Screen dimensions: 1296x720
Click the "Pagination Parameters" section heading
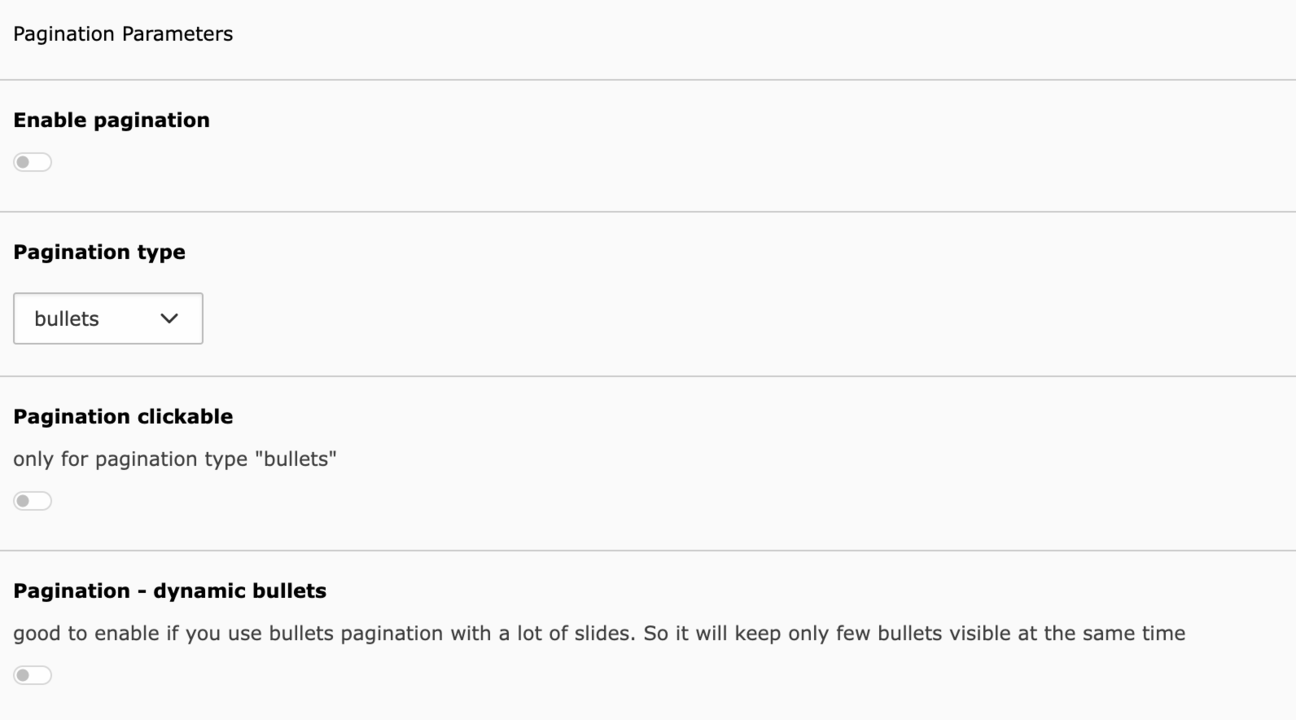(x=123, y=34)
